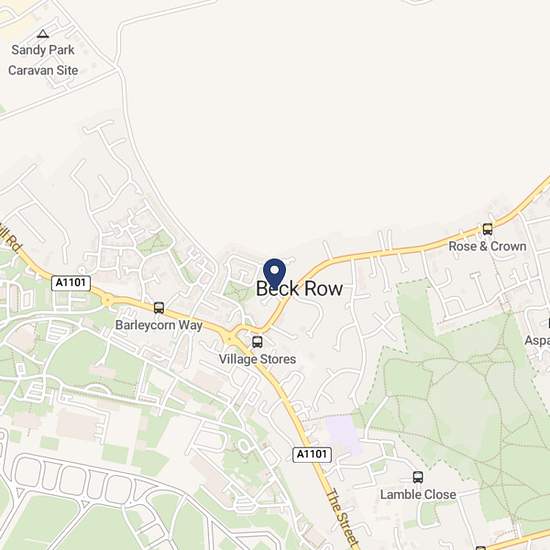The width and height of the screenshot is (550, 550).
Task: Open the Lamble Close text label
Action: (418, 495)
